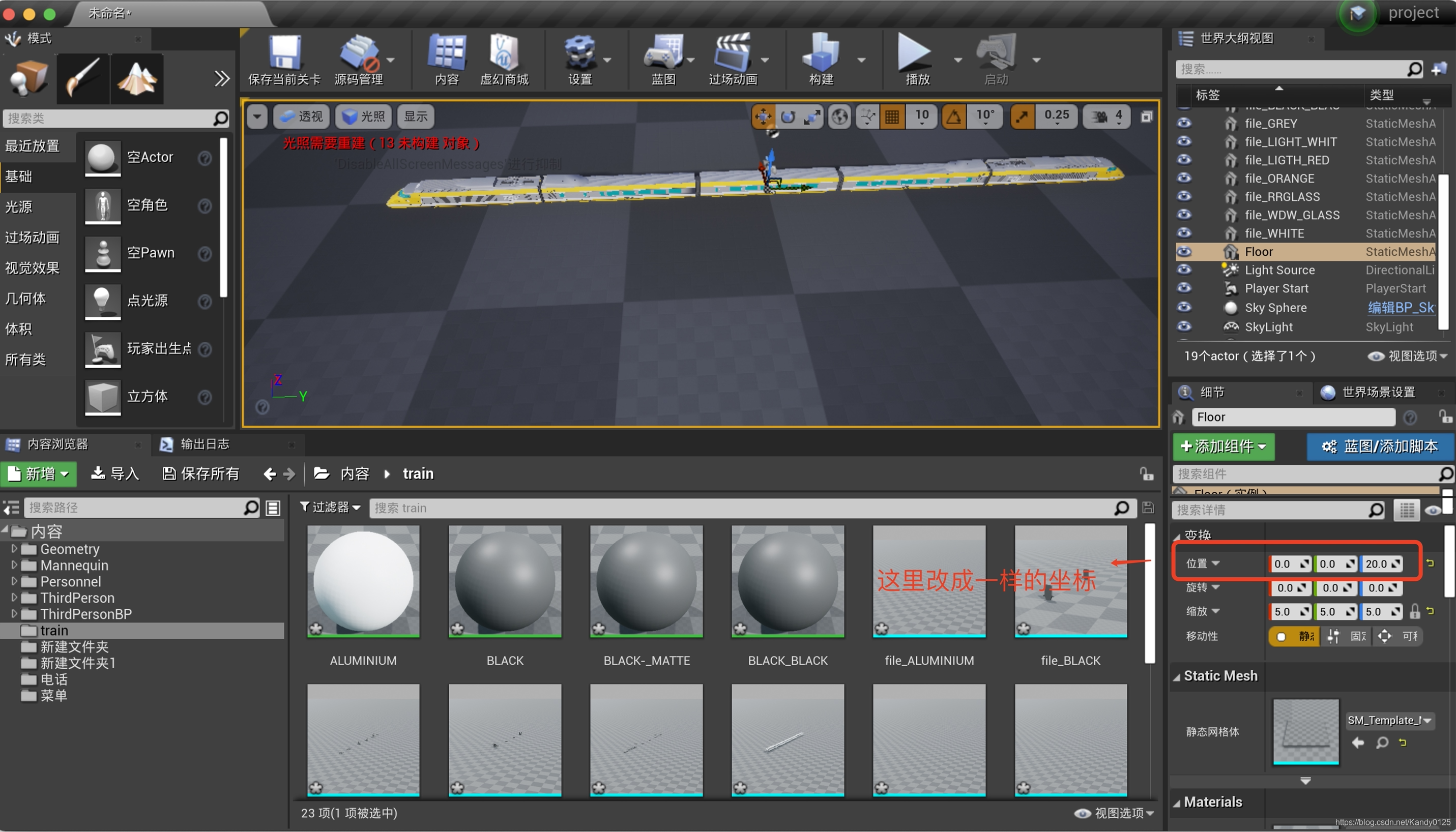Image resolution: width=1456 pixels, height=832 pixels.
Task: Hide Light Source via eye icon
Action: coord(1184,269)
